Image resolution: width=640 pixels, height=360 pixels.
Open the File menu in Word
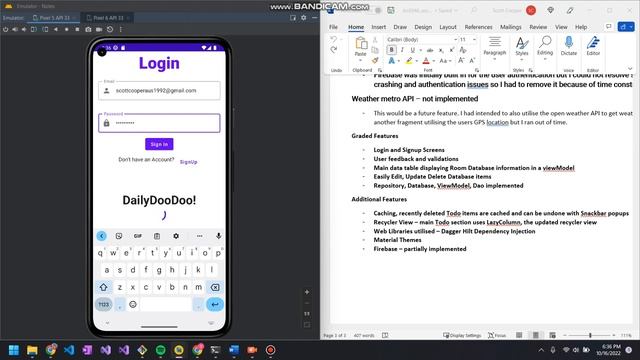(x=333, y=27)
